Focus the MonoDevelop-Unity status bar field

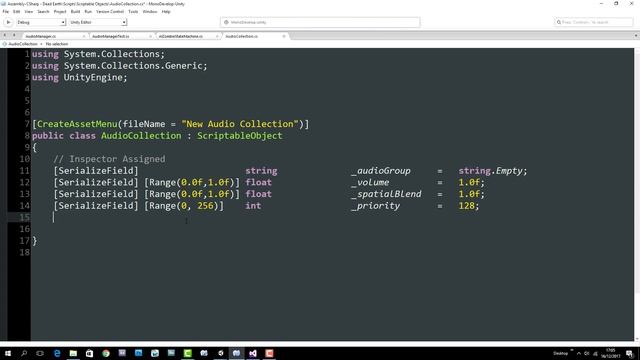320,22
